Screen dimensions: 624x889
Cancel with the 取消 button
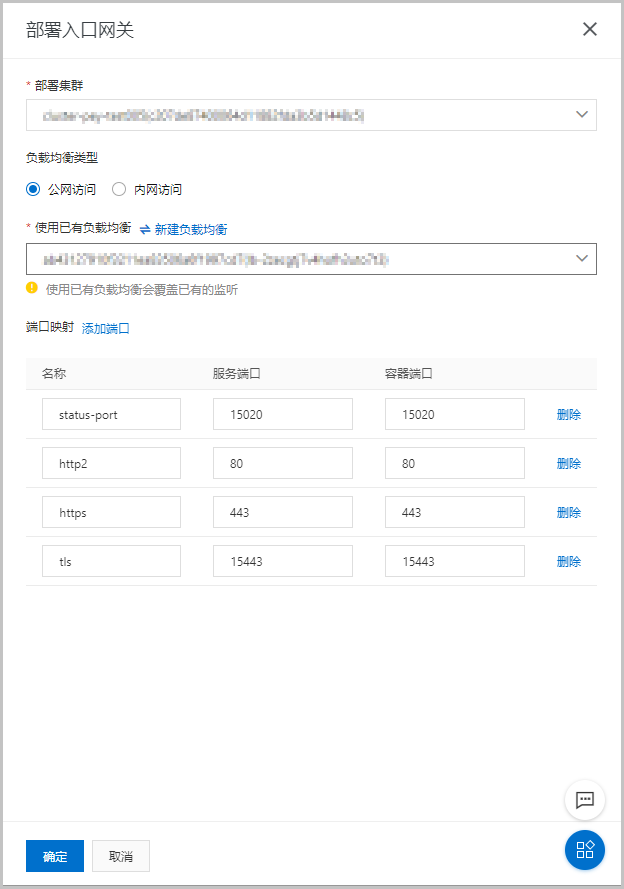point(121,856)
